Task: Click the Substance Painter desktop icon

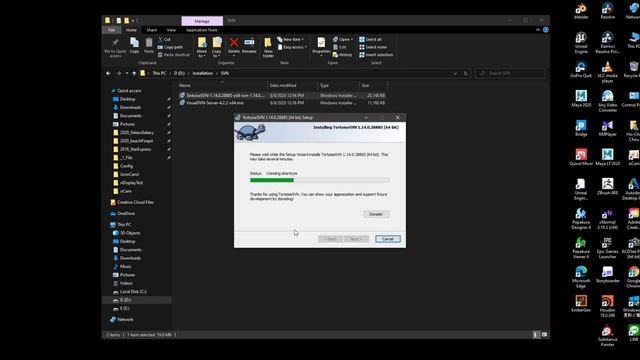Action: point(607,336)
